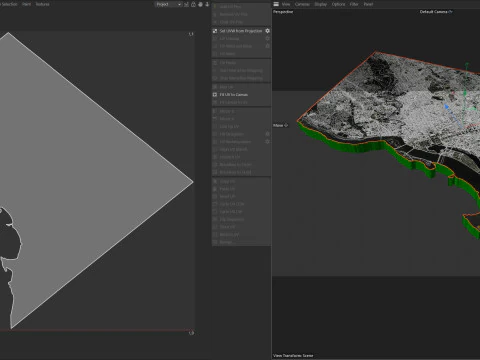The height and width of the screenshot is (360, 480).
Task: Open the UV editor Selection menu
Action: point(9,4)
